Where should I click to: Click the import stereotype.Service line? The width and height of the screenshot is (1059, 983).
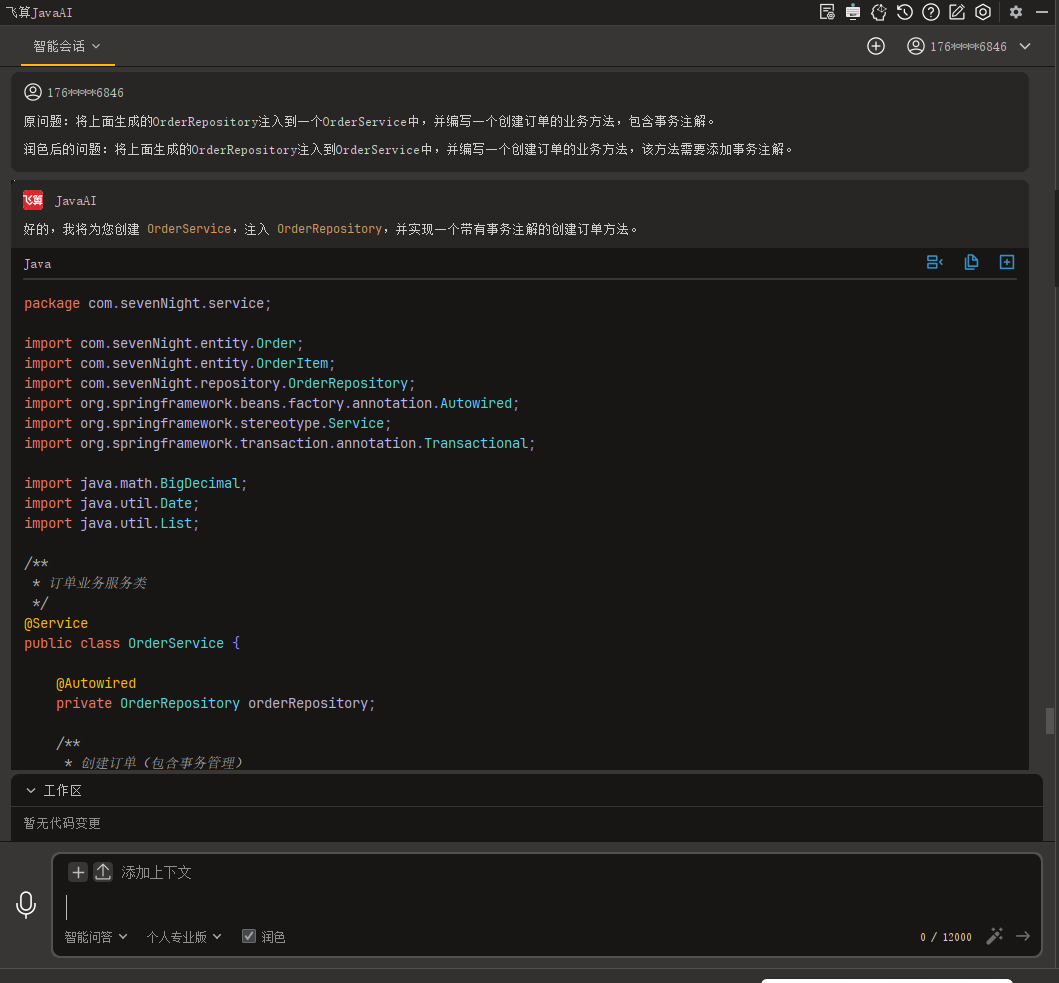pos(207,423)
